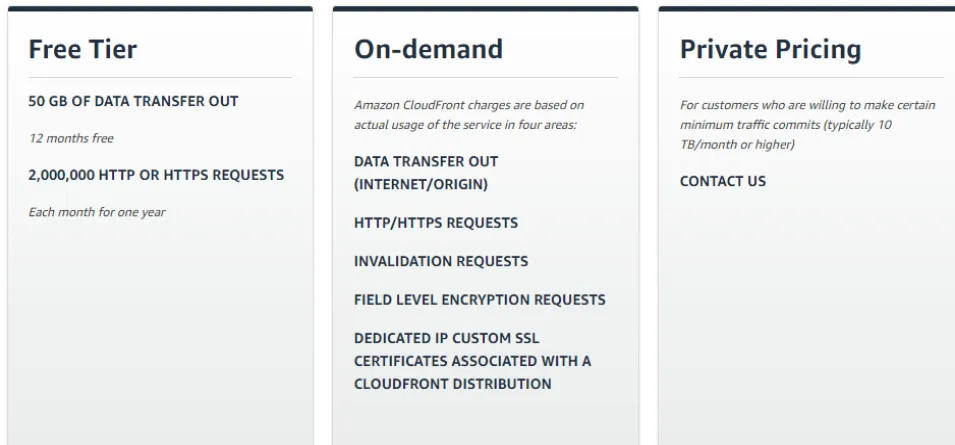This screenshot has width=955, height=445.
Task: Follow the Contact Us link
Action: point(723,181)
